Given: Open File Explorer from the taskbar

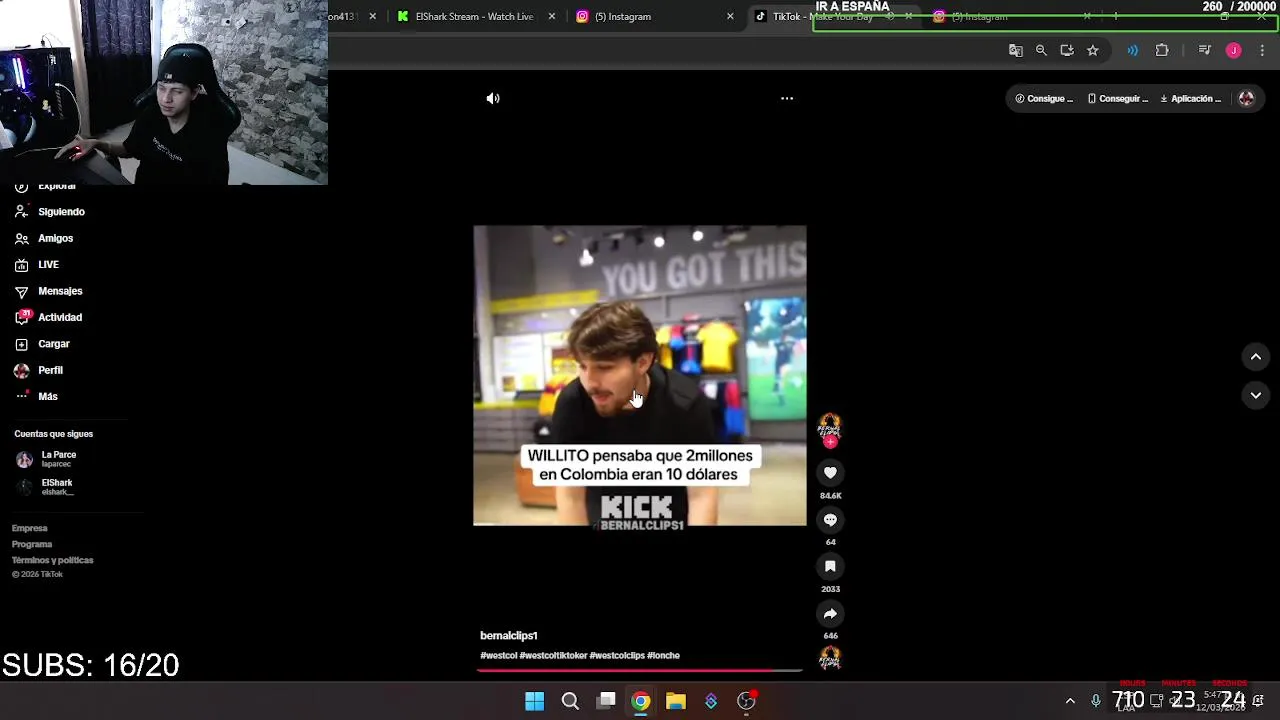Looking at the screenshot, I should pyautogui.click(x=676, y=701).
